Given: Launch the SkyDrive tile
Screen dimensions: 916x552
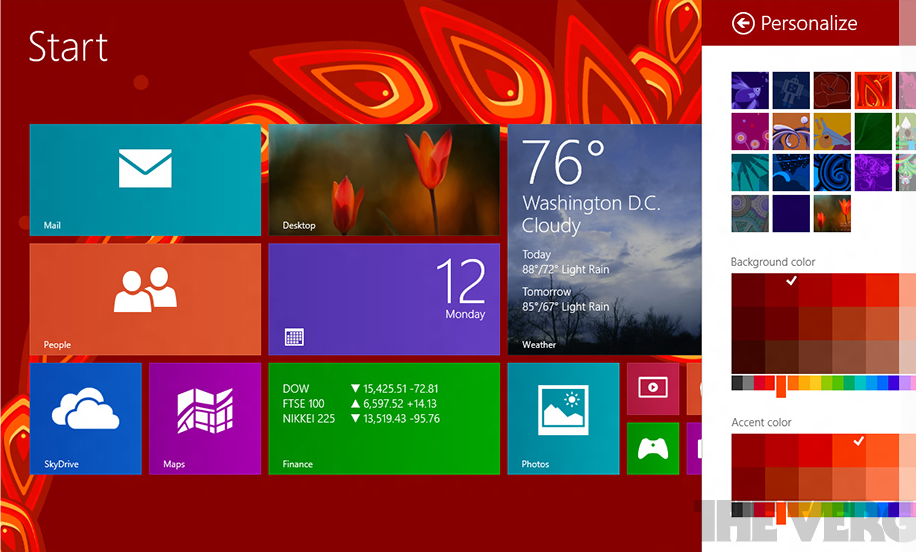Looking at the screenshot, I should tap(85, 418).
